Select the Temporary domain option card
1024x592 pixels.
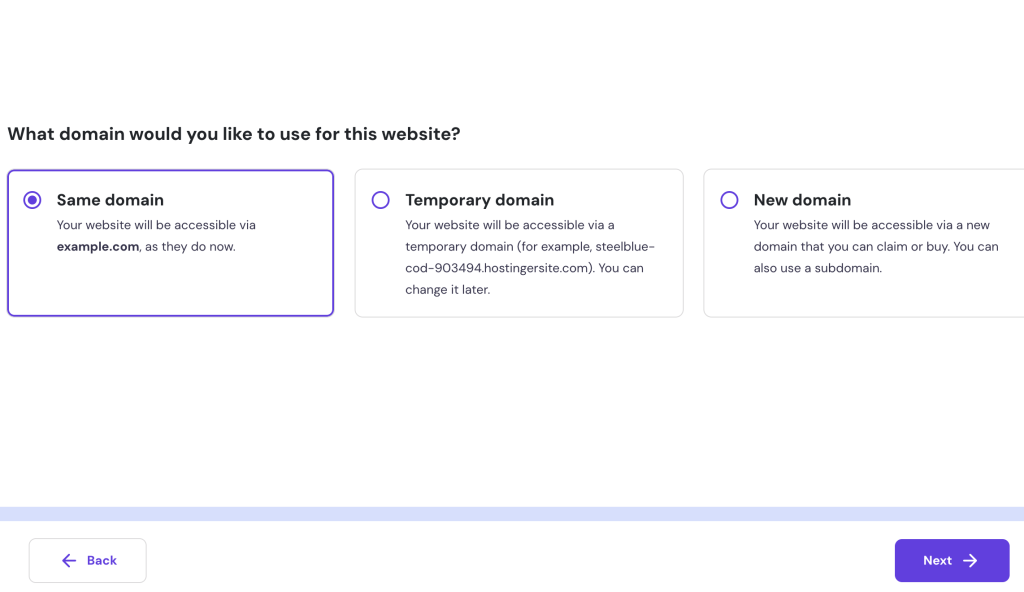coord(519,242)
